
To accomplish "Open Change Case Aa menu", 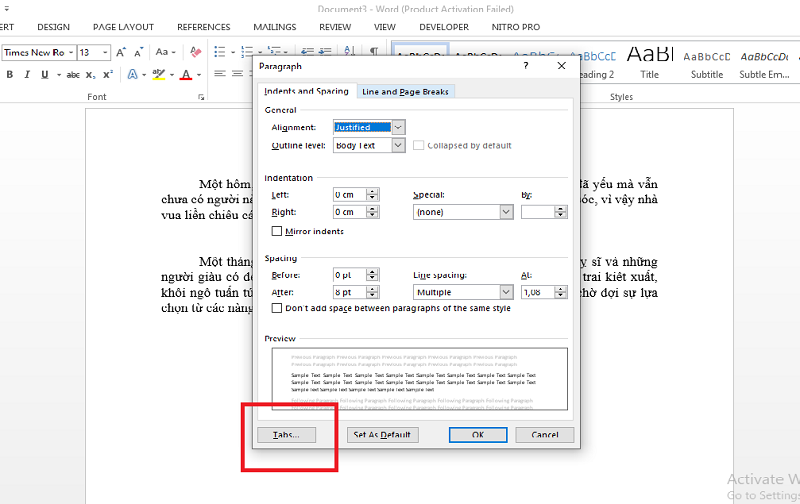I will pyautogui.click(x=165, y=52).
